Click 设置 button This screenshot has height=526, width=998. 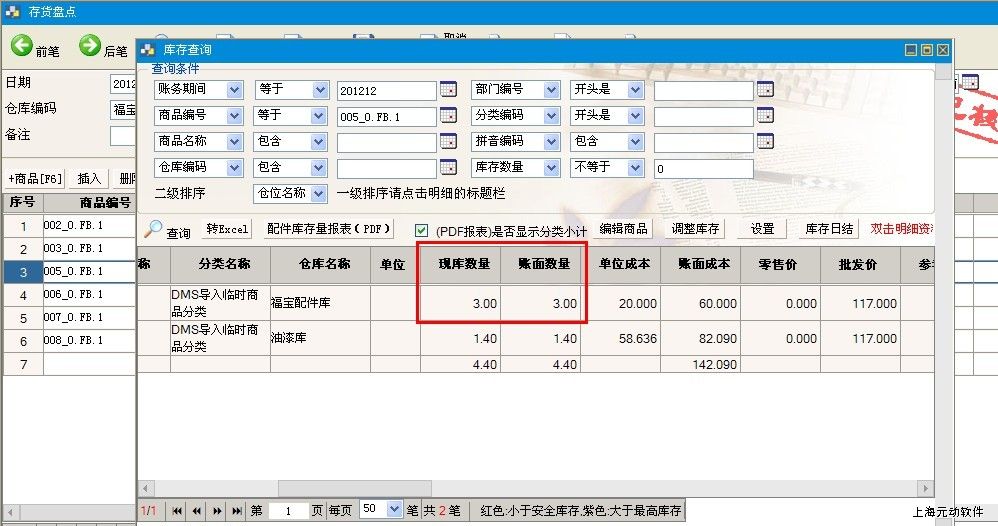763,229
